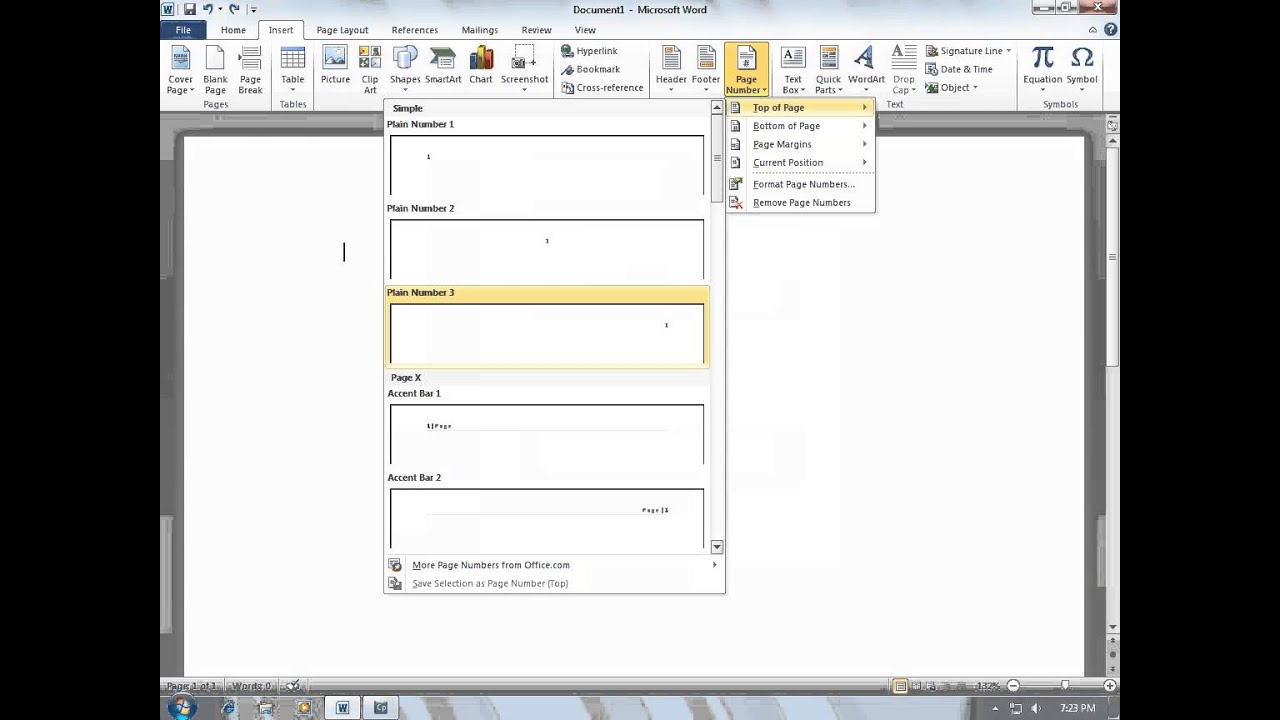Open Page Margins submenu

pos(800,144)
